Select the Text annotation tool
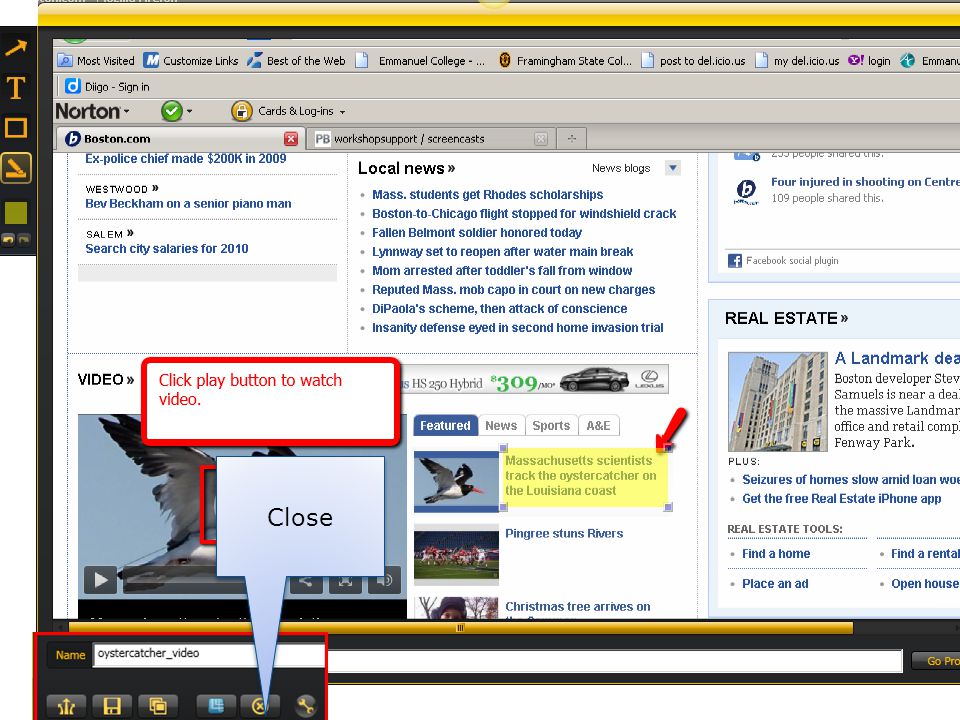Screen dimensions: 960x720 coord(16,88)
